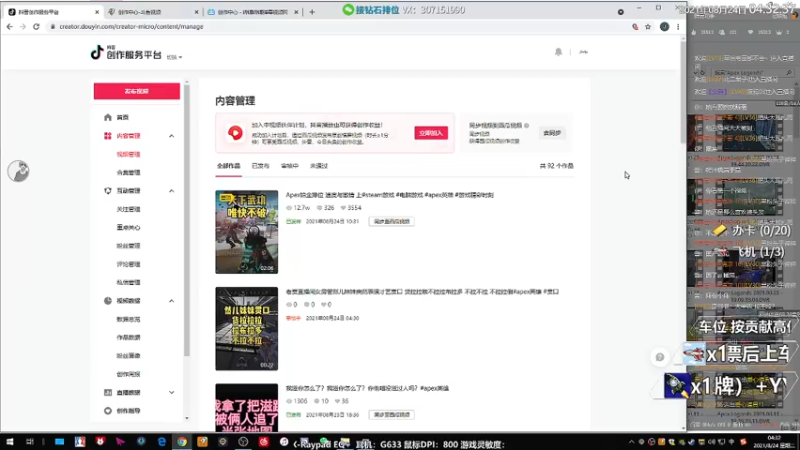Image resolution: width=800 pixels, height=450 pixels.
Task: Click the 去同步 sync button
Action: pos(552,133)
